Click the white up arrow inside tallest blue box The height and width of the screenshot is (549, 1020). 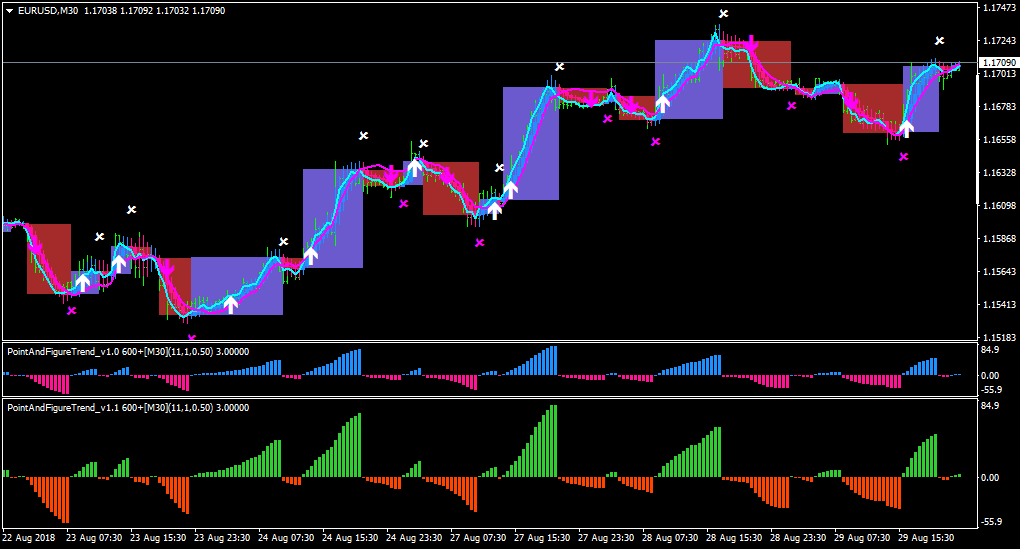pos(511,190)
